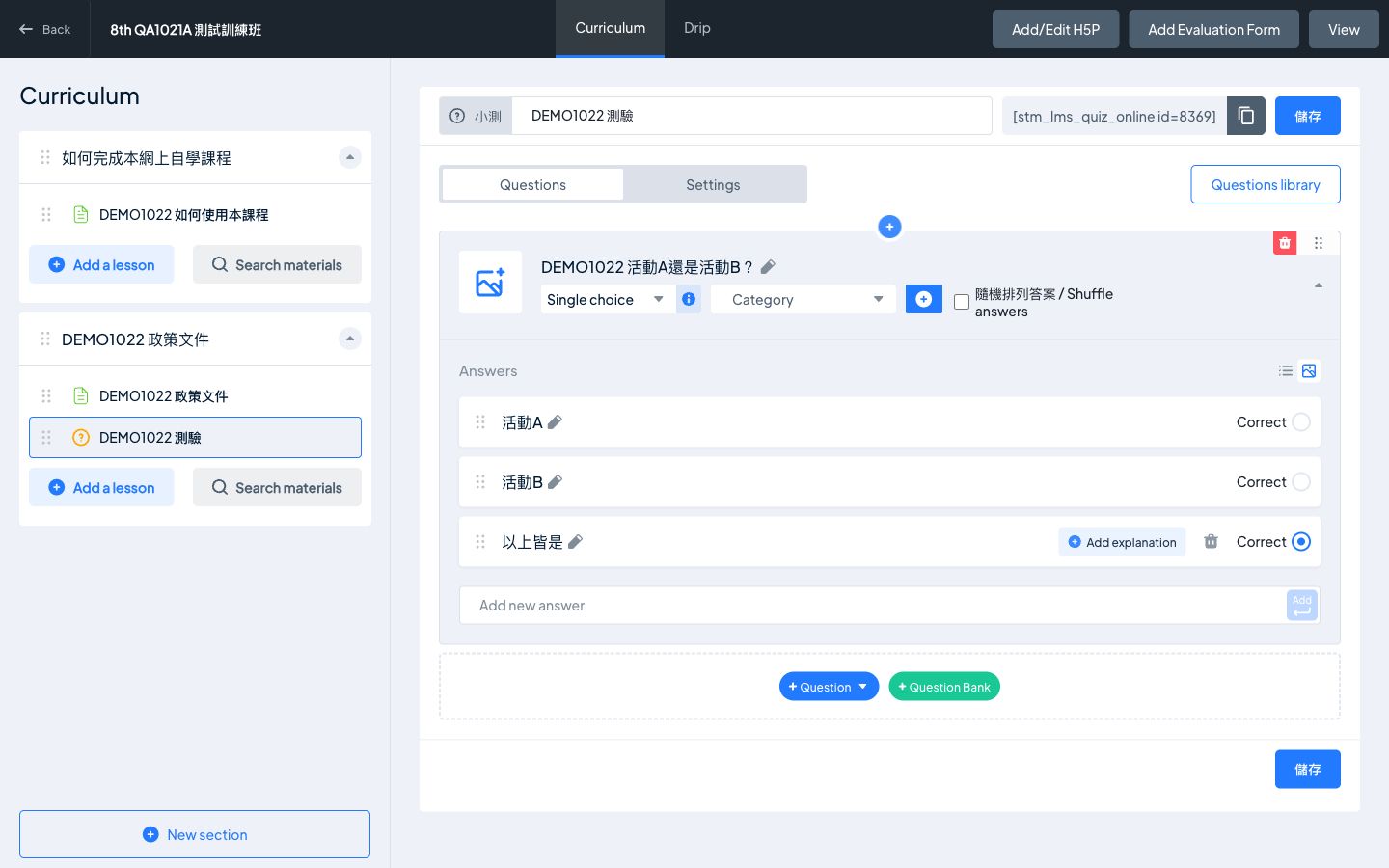Add a question from the Question Bank
The width and height of the screenshot is (1389, 868).
[944, 687]
